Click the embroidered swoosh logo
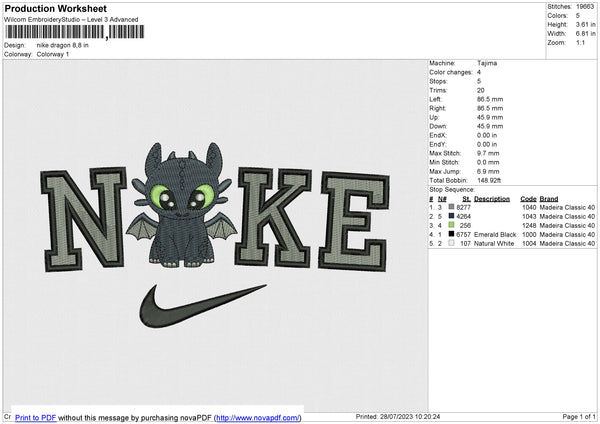Viewport: 600px width, 424px height. 202,306
